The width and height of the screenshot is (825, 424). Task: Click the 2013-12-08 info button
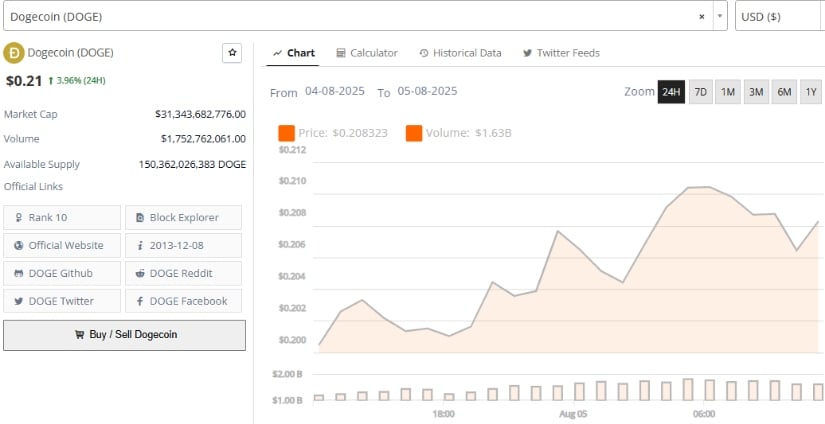(184, 245)
